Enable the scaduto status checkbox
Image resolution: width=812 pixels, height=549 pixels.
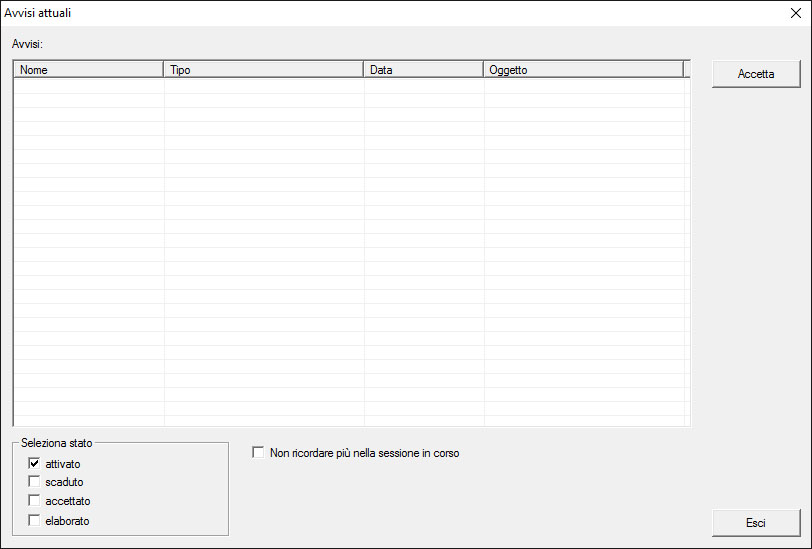[x=34, y=482]
